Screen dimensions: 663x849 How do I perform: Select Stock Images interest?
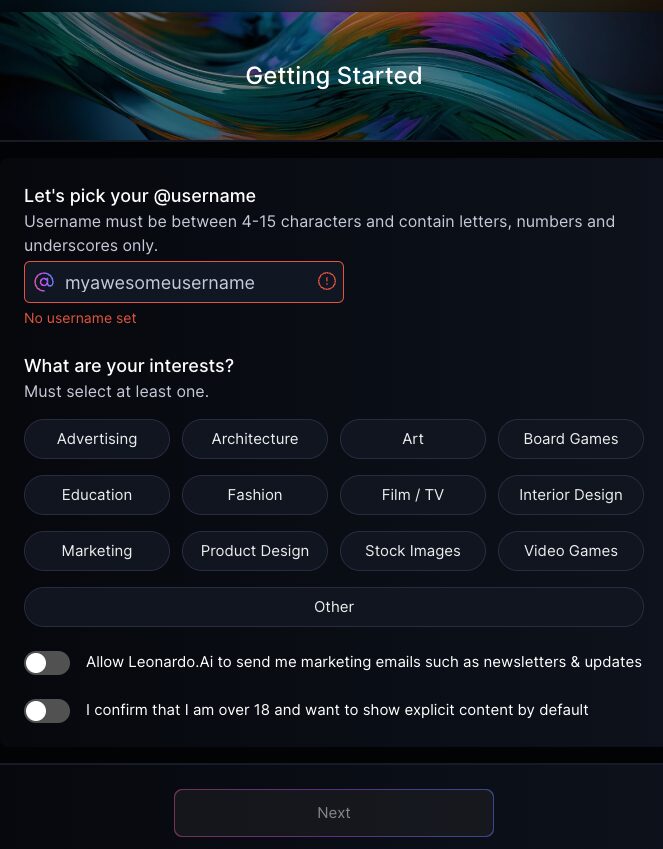point(413,551)
